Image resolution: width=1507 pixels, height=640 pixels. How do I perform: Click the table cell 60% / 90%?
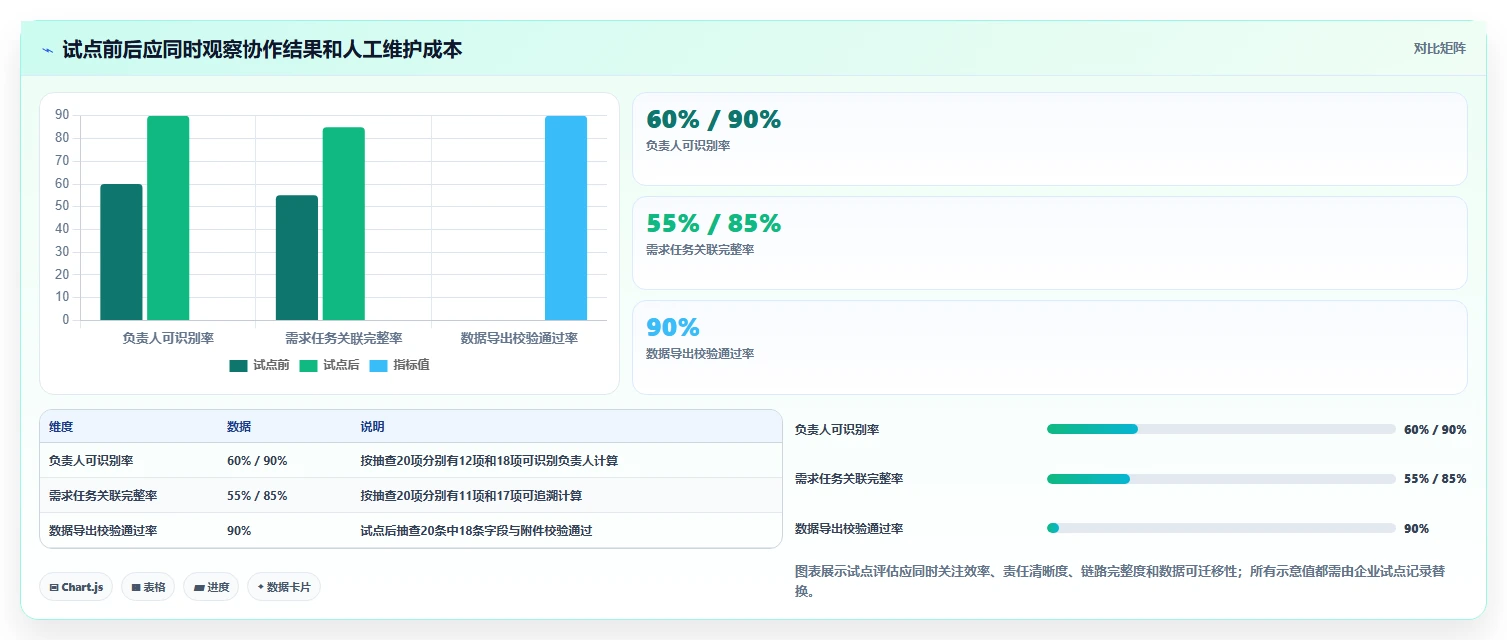pyautogui.click(x=257, y=461)
